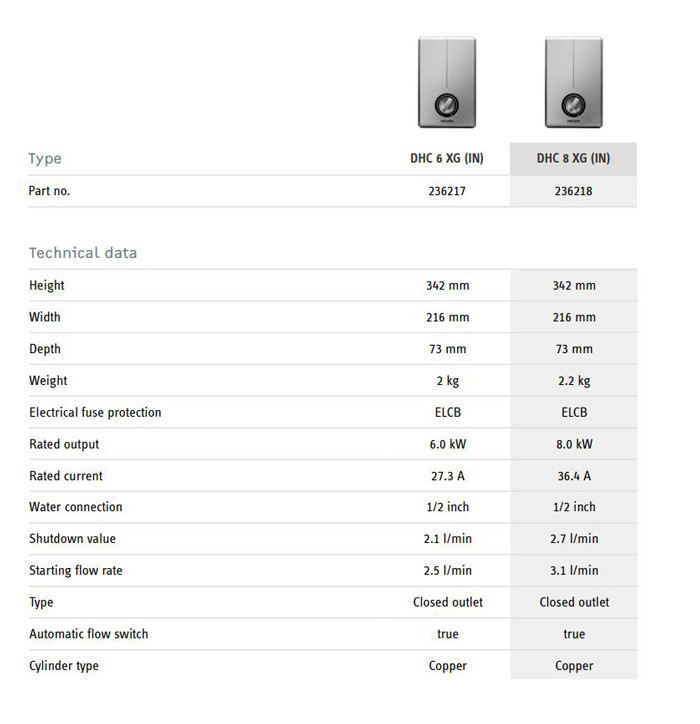Screen dimensions: 700x724
Task: Click the 2.7 l/min shutdown value
Action: coord(574,539)
